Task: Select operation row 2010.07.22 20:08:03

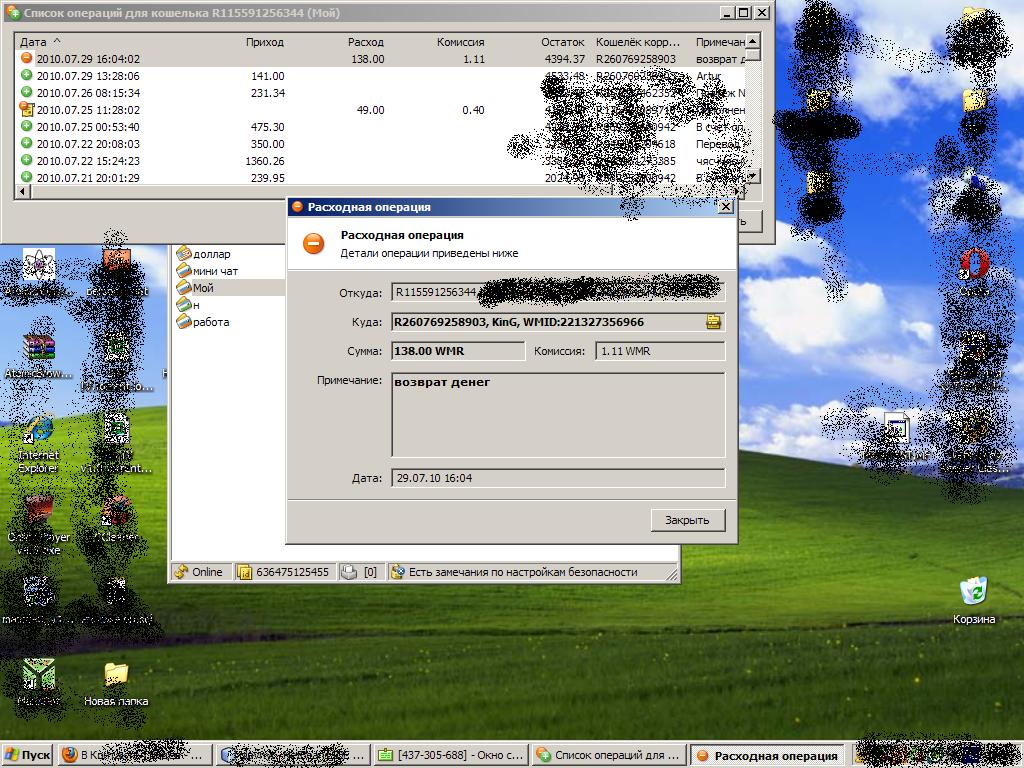Action: tap(380, 144)
